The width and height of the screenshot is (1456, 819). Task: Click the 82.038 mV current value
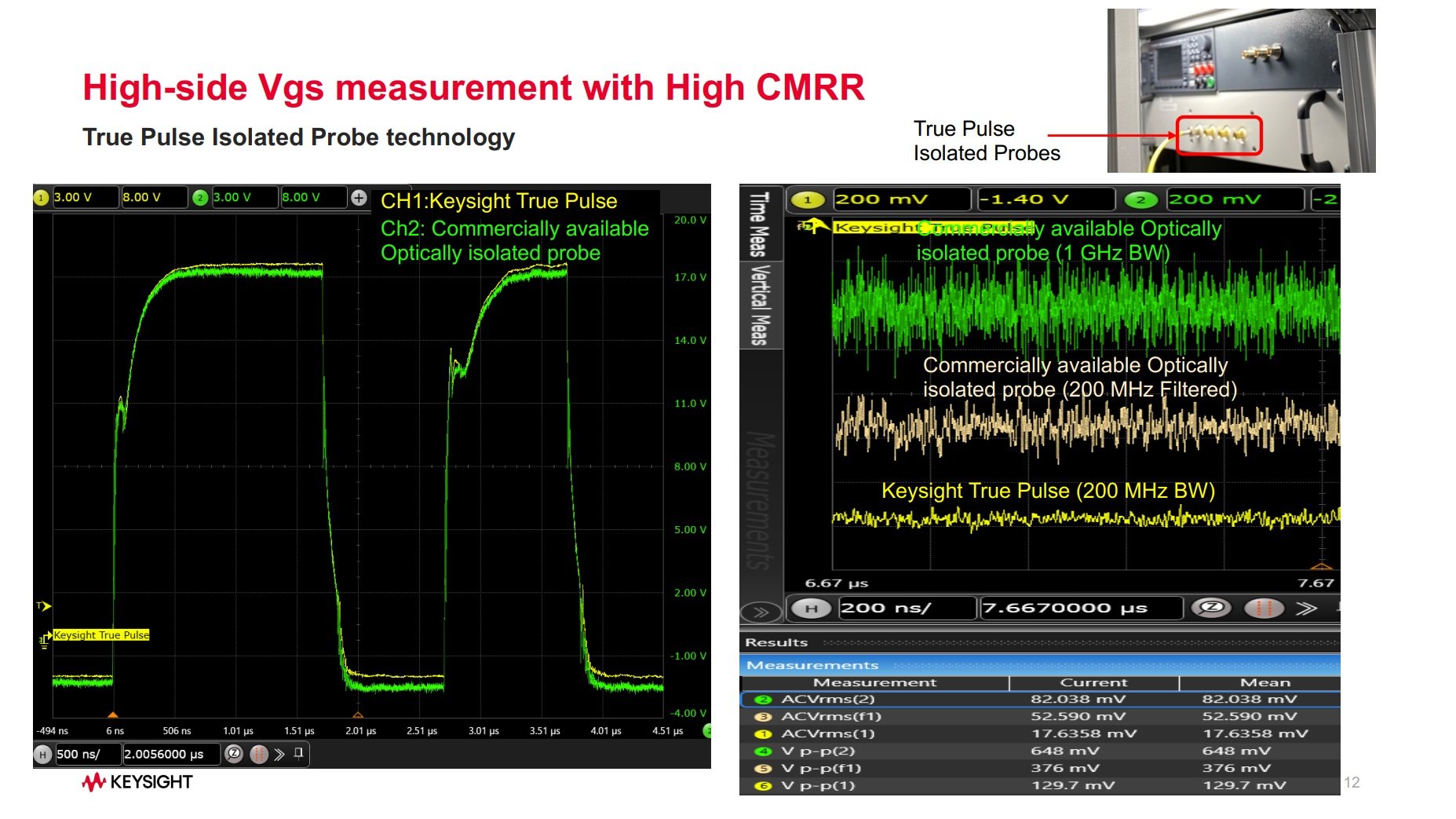(x=1078, y=700)
